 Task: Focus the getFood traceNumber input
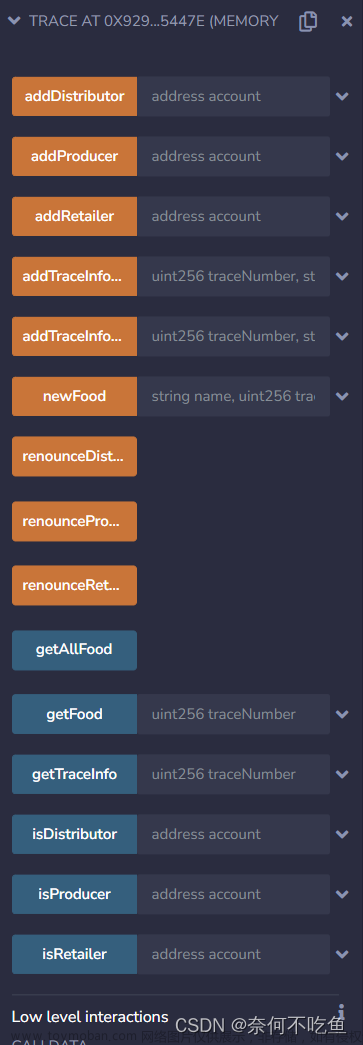click(233, 714)
